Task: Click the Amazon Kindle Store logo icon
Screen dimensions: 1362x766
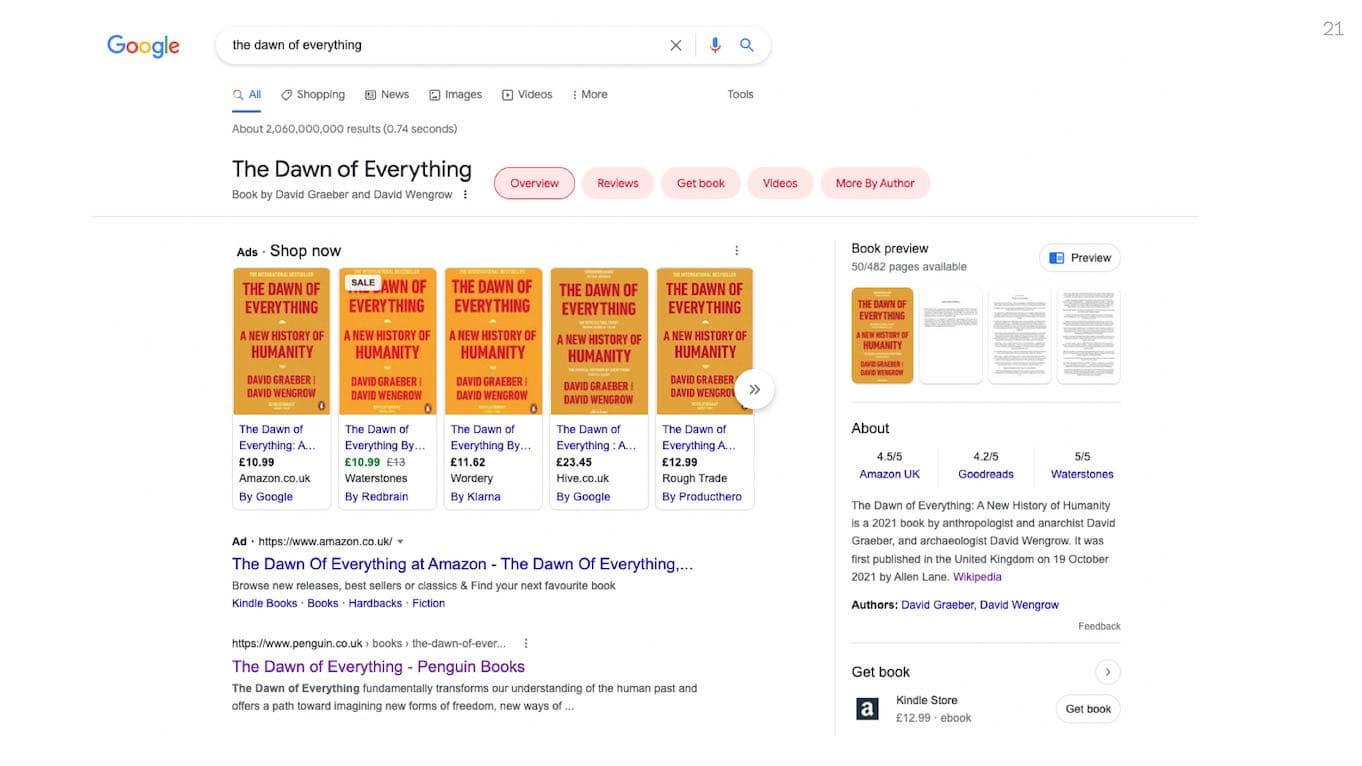Action: point(867,709)
